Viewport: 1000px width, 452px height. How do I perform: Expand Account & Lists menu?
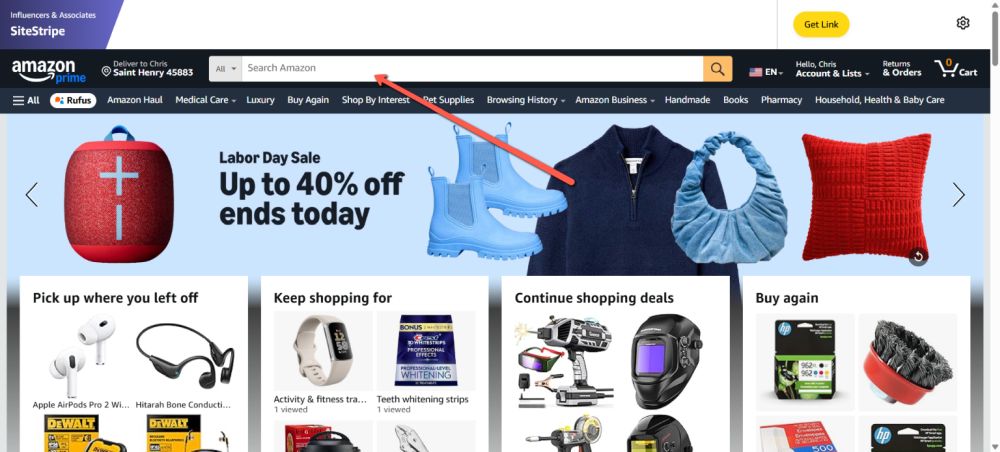[832, 69]
